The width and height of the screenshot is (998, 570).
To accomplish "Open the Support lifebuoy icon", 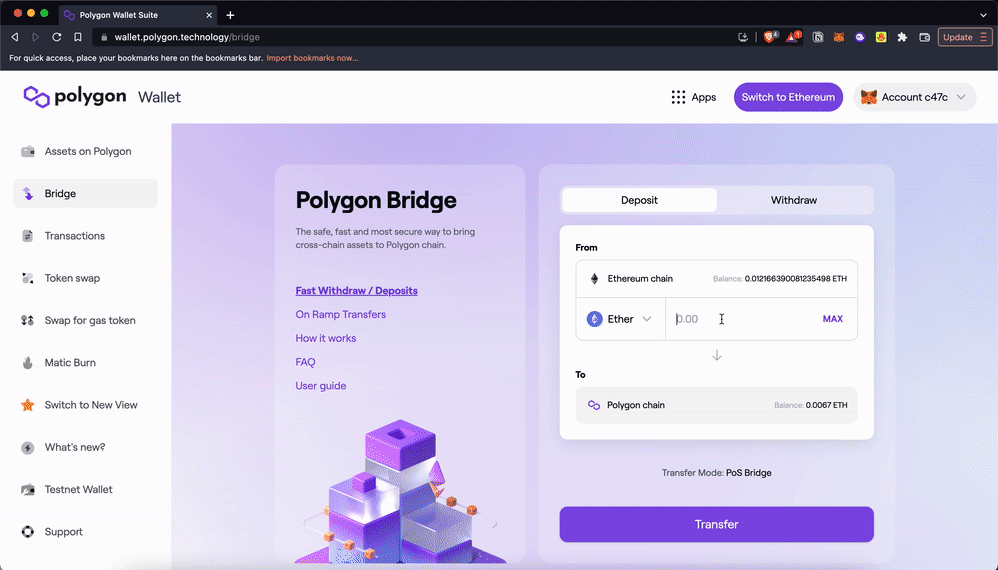I will 27,532.
